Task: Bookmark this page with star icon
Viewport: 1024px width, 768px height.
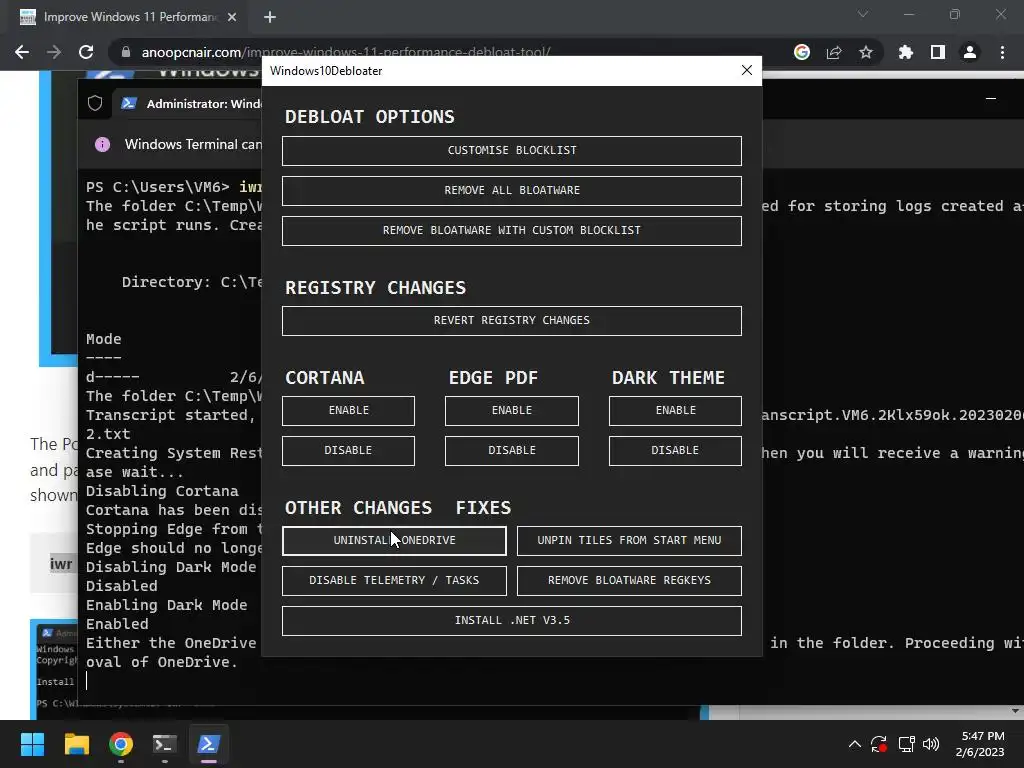Action: [x=866, y=52]
